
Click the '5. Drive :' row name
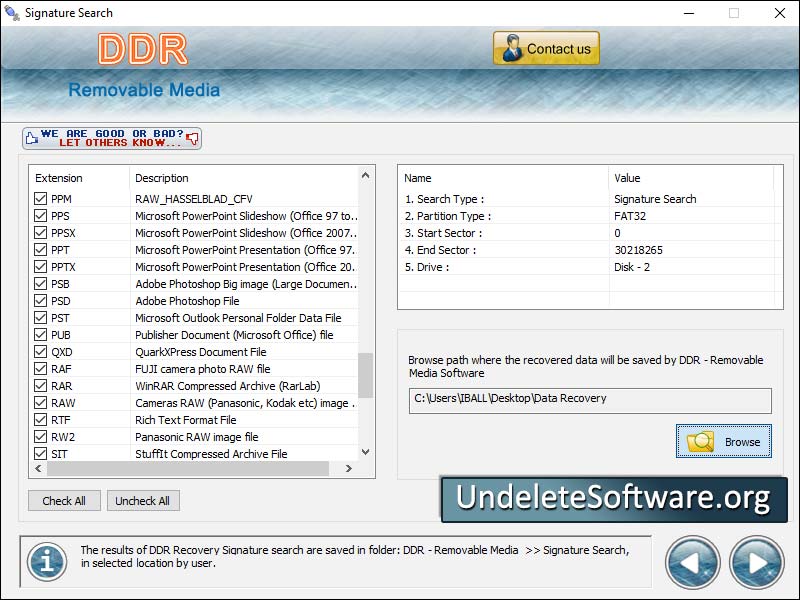pos(427,267)
